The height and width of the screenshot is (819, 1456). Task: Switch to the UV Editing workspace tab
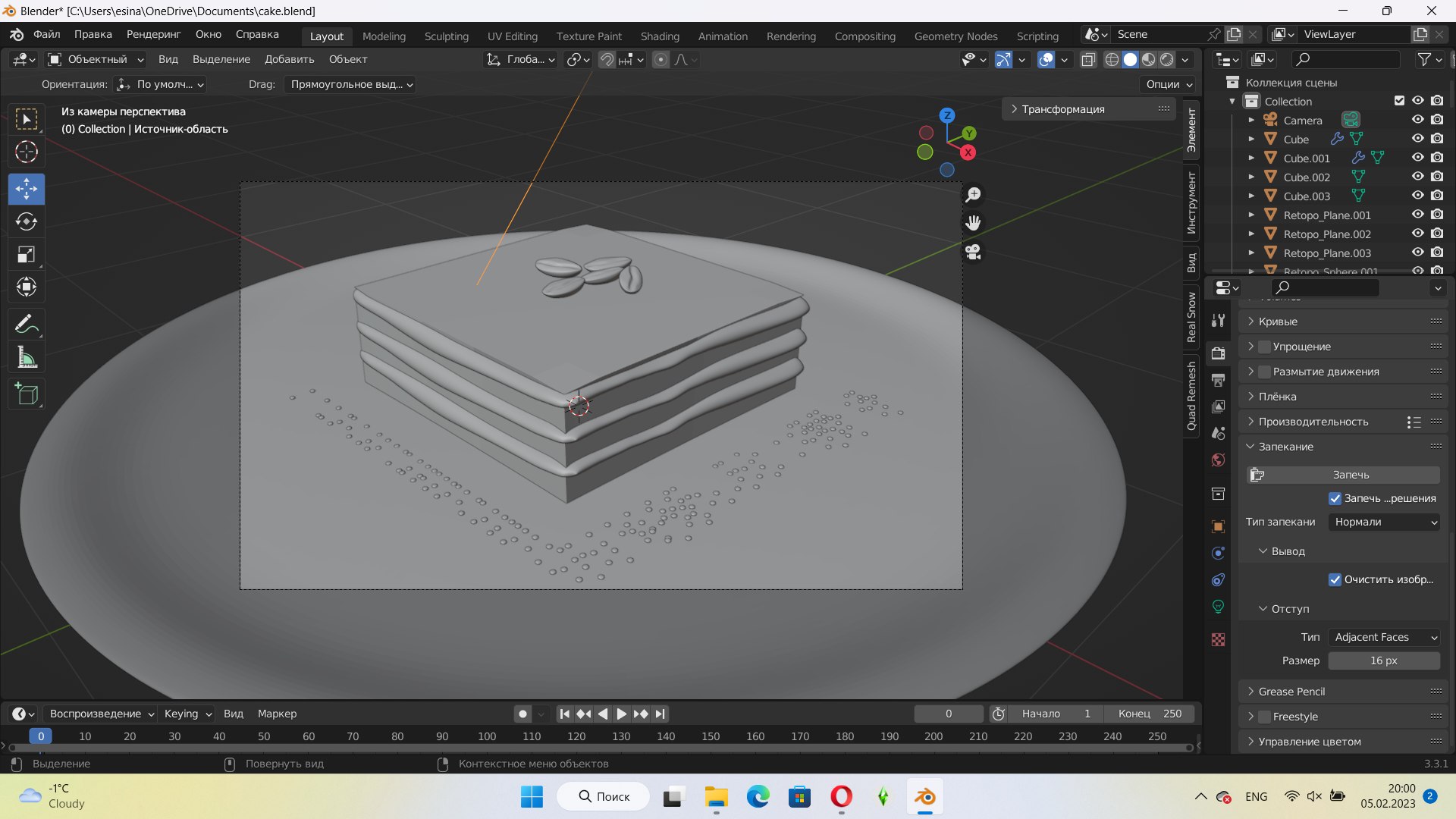pyautogui.click(x=512, y=36)
